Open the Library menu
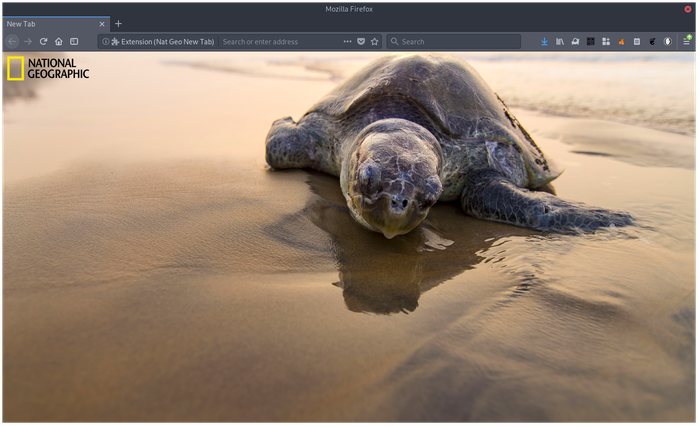This screenshot has height=427, width=700. tap(559, 42)
